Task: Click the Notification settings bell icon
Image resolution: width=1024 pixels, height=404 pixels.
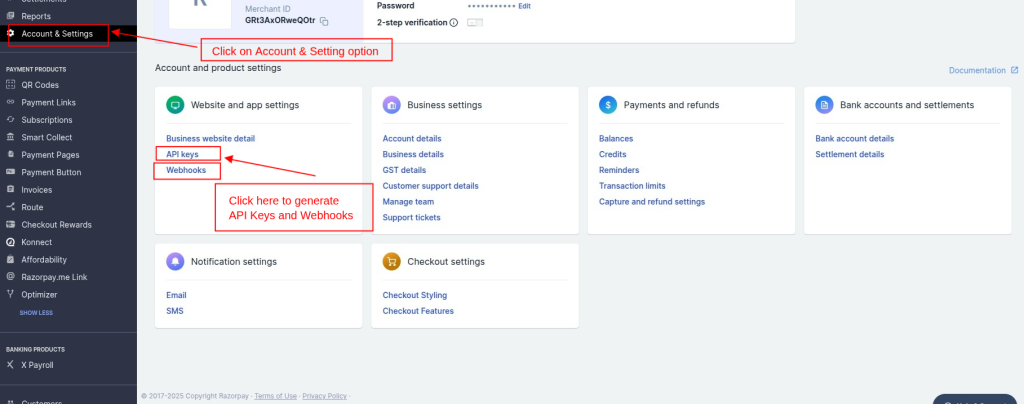Action: (175, 262)
